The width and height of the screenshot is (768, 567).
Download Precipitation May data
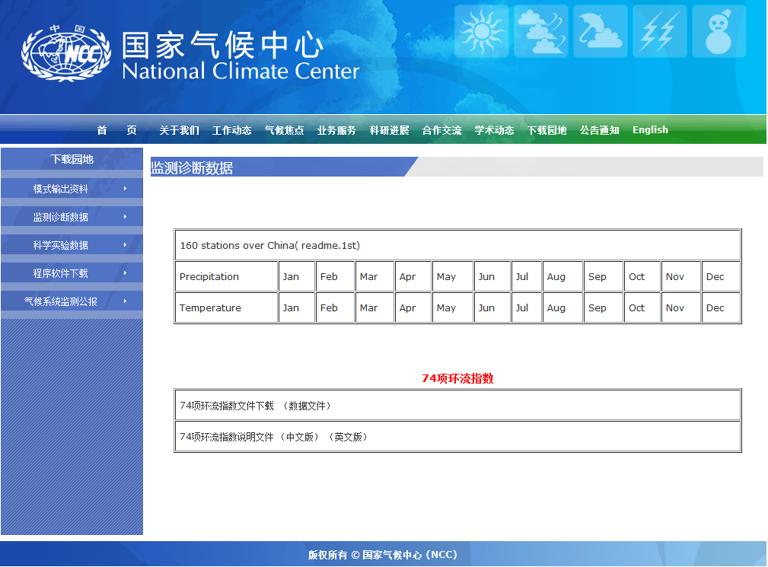coord(446,277)
